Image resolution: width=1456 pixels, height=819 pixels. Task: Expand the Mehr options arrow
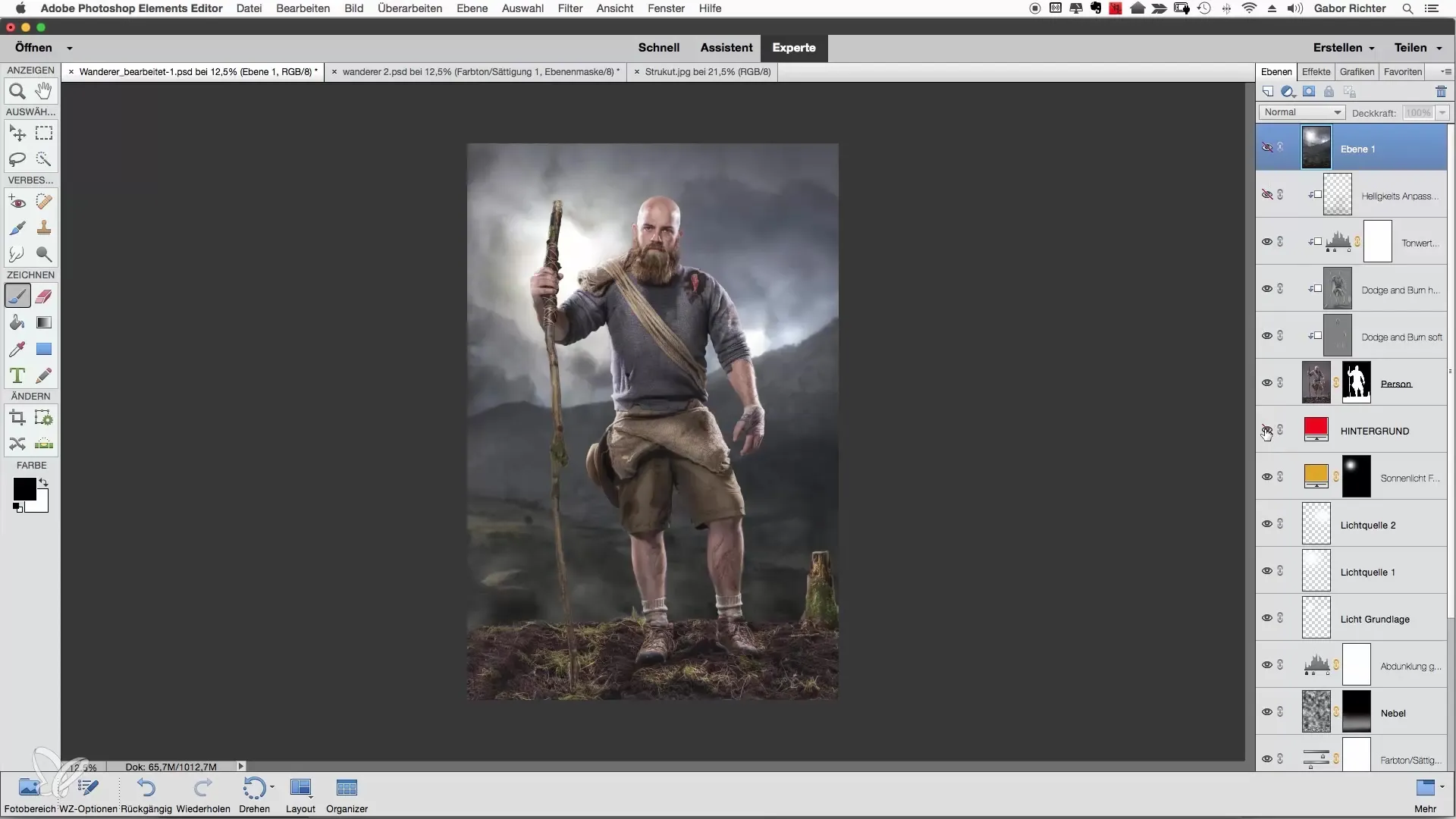(x=1442, y=787)
